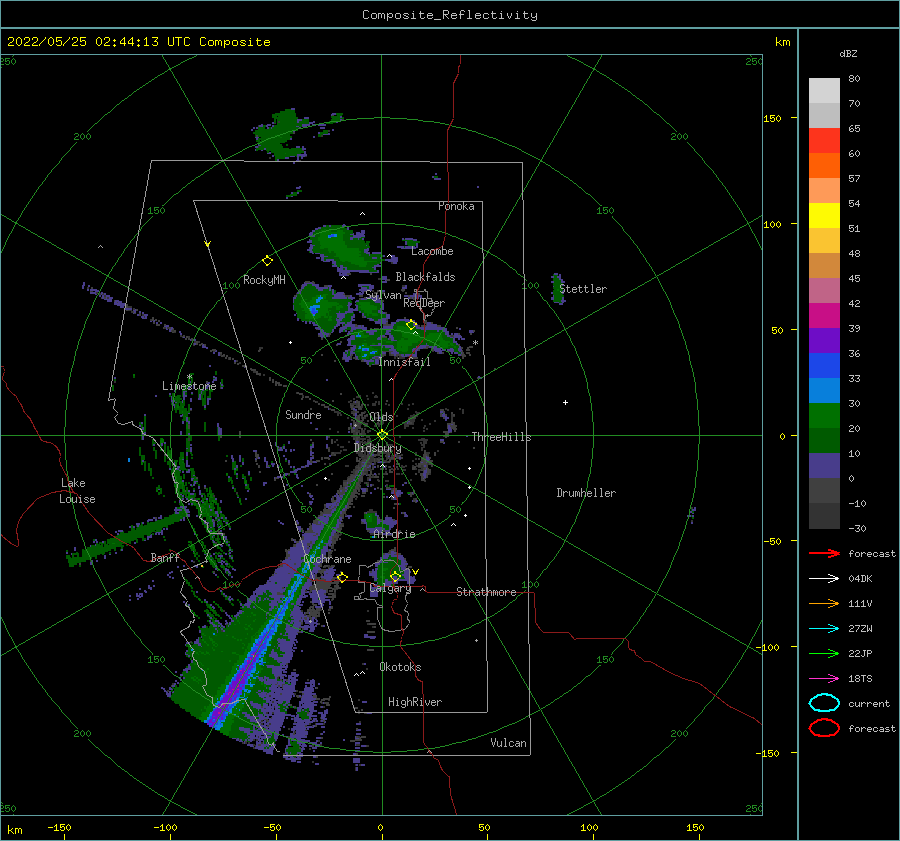Select the 10 dBZ slate purple swatch
900x841 pixels.
click(824, 465)
